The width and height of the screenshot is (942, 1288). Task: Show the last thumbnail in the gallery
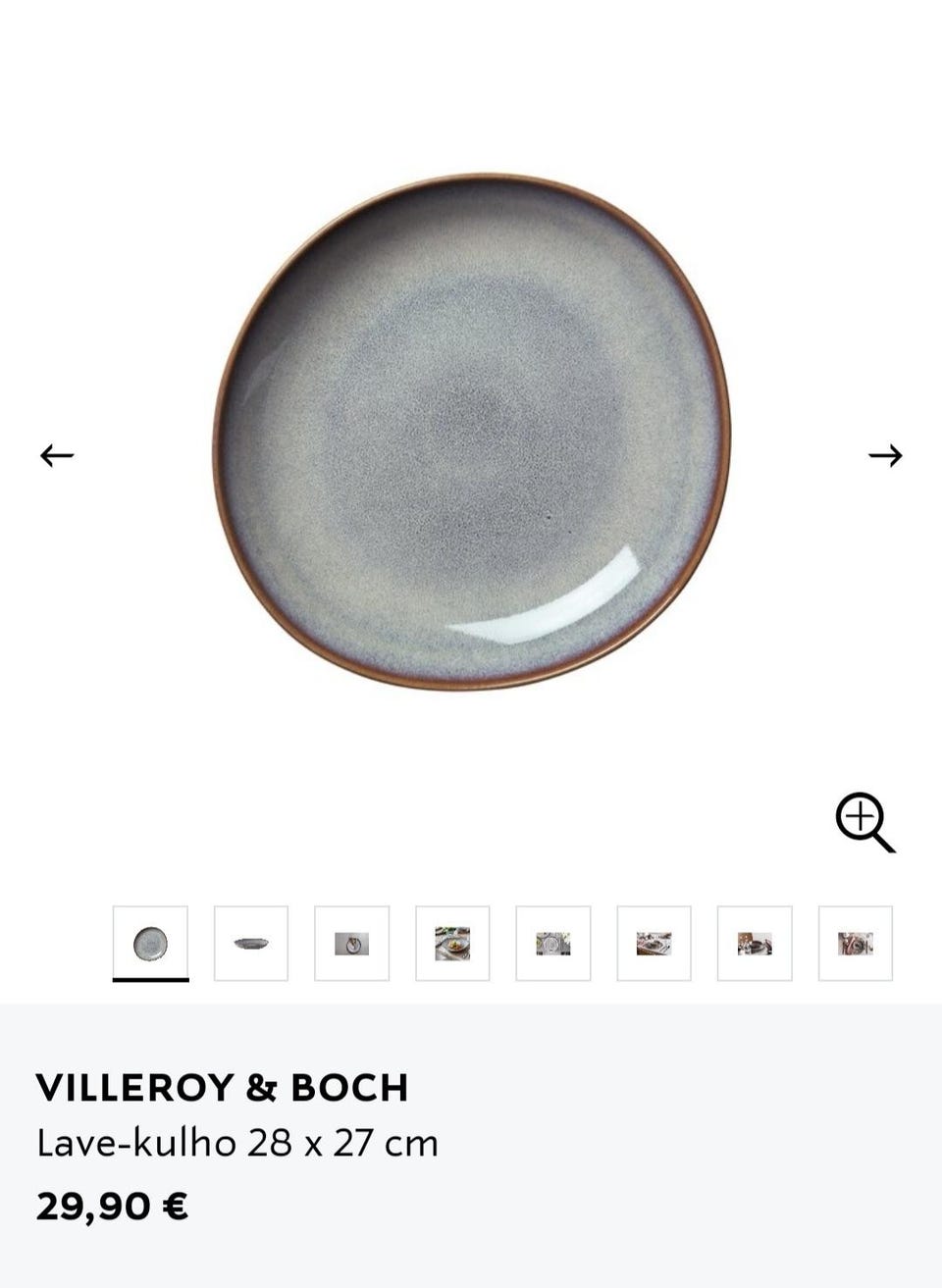856,943
